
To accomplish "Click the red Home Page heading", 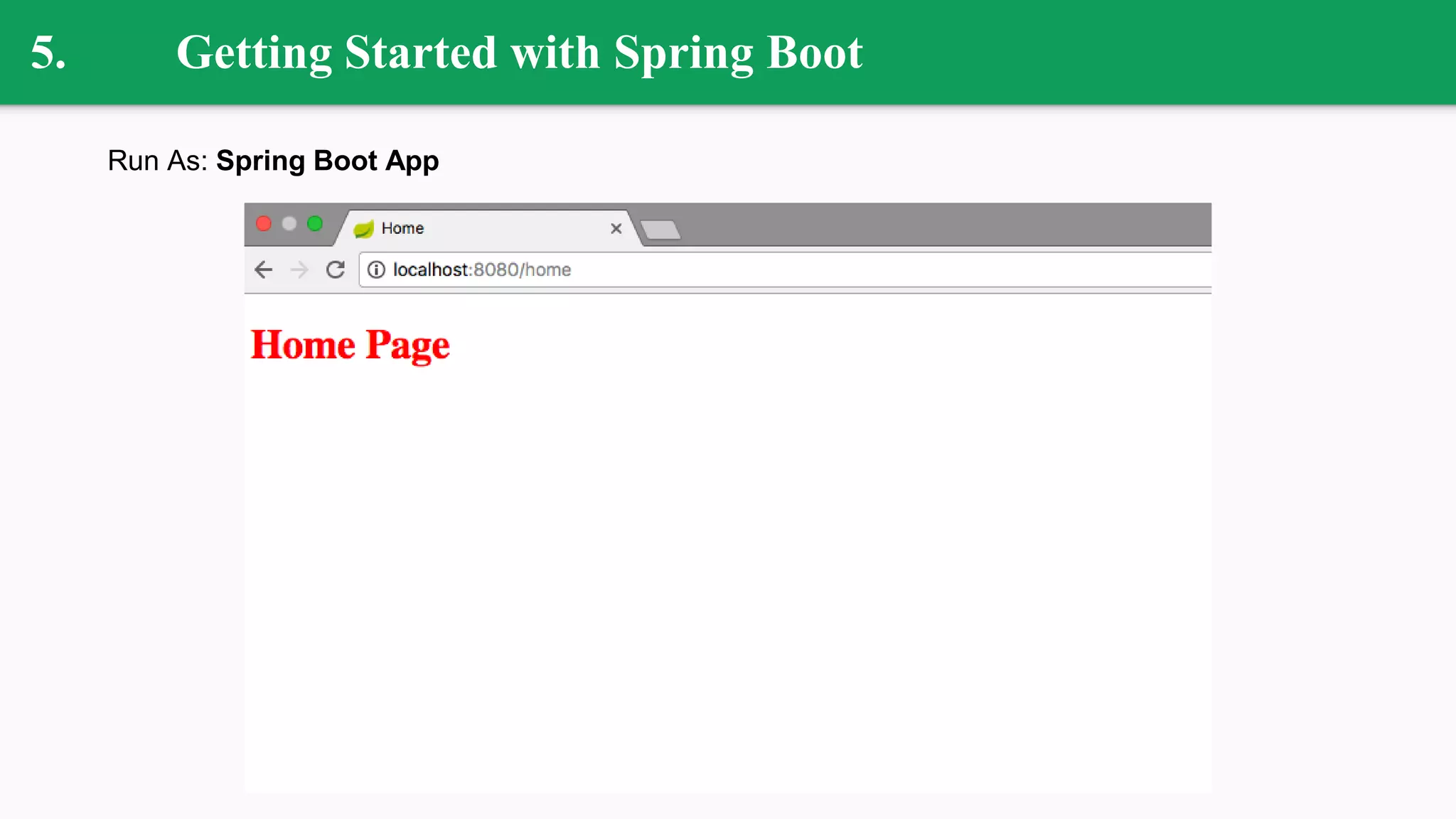I will coord(350,345).
